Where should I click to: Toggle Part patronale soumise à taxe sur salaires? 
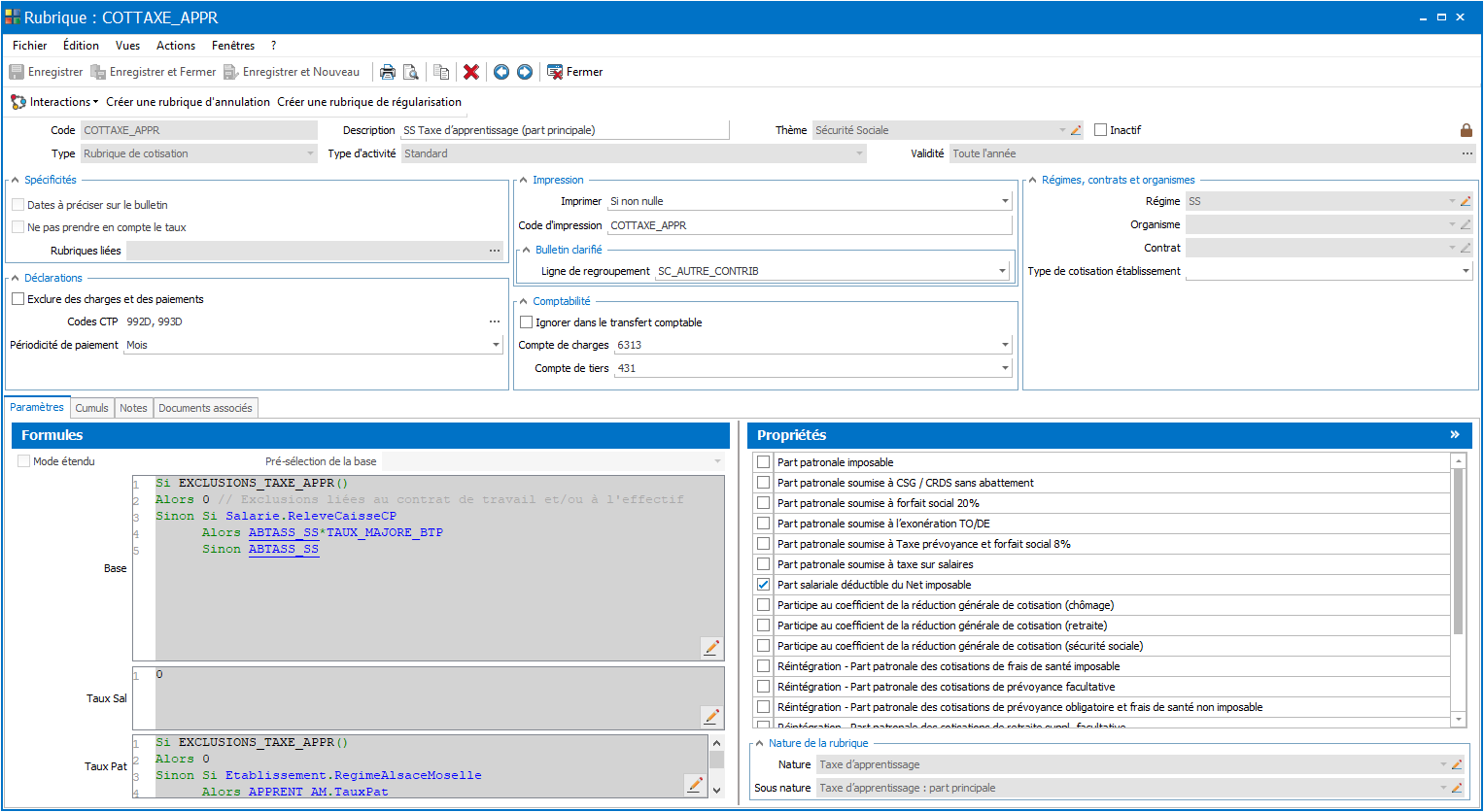tap(763, 564)
